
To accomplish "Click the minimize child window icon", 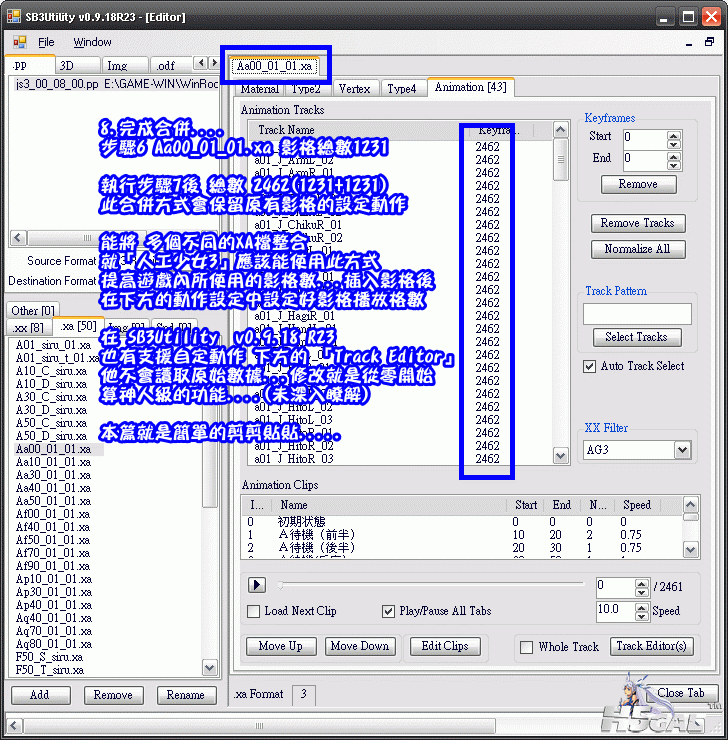I will (x=689, y=43).
